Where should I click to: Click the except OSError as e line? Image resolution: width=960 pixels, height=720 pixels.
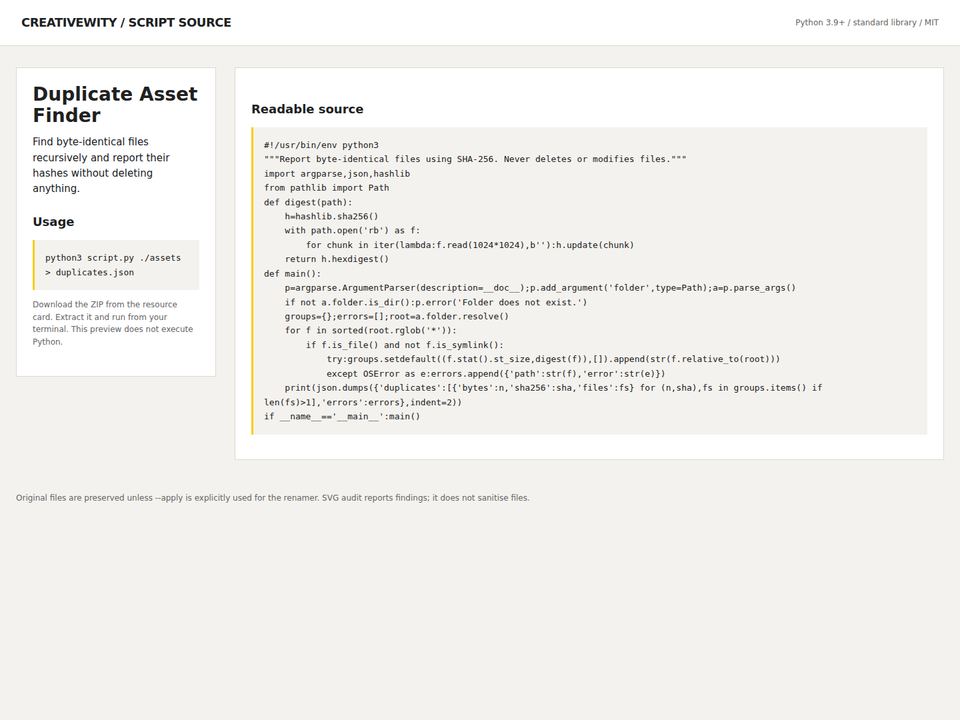pyautogui.click(x=495, y=374)
